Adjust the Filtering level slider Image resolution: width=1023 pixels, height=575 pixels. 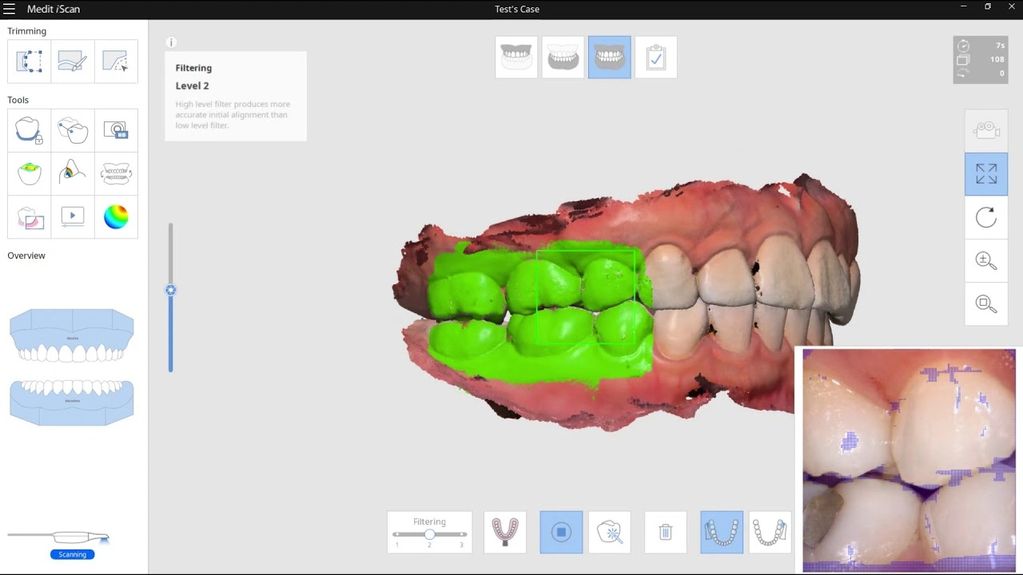(x=429, y=535)
